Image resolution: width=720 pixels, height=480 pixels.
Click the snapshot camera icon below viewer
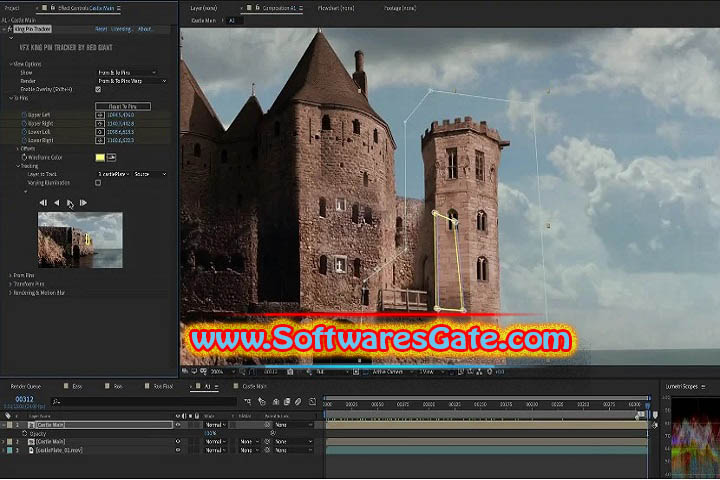click(x=290, y=372)
